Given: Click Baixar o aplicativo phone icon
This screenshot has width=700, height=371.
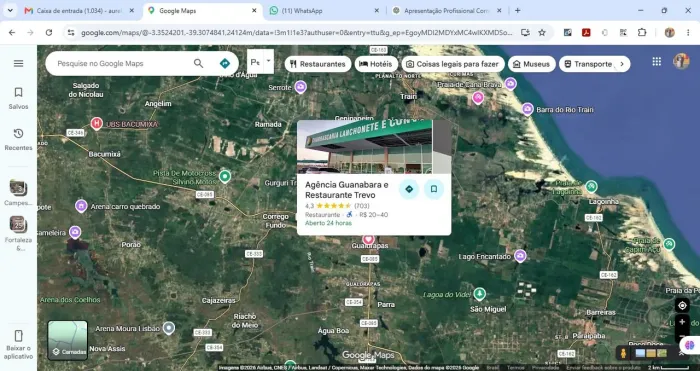Looking at the screenshot, I should 18,336.
